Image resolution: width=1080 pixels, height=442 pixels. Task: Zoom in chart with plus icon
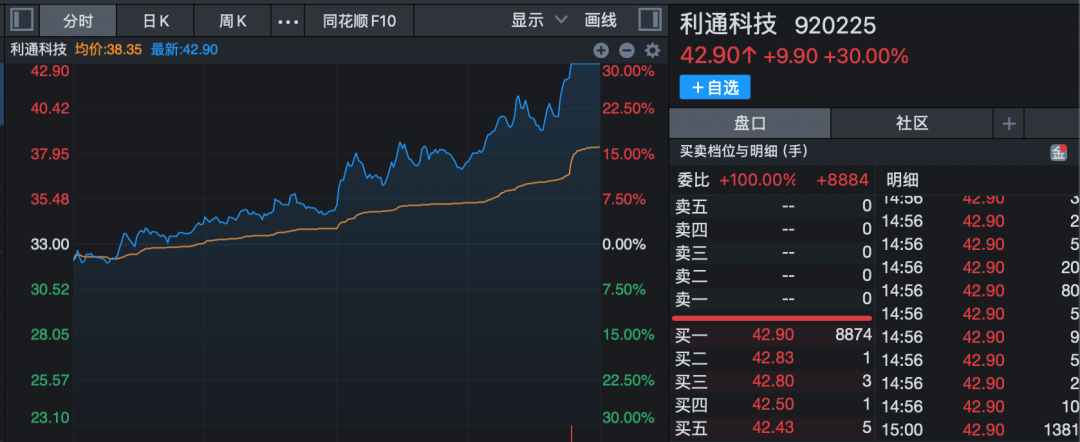pos(601,50)
